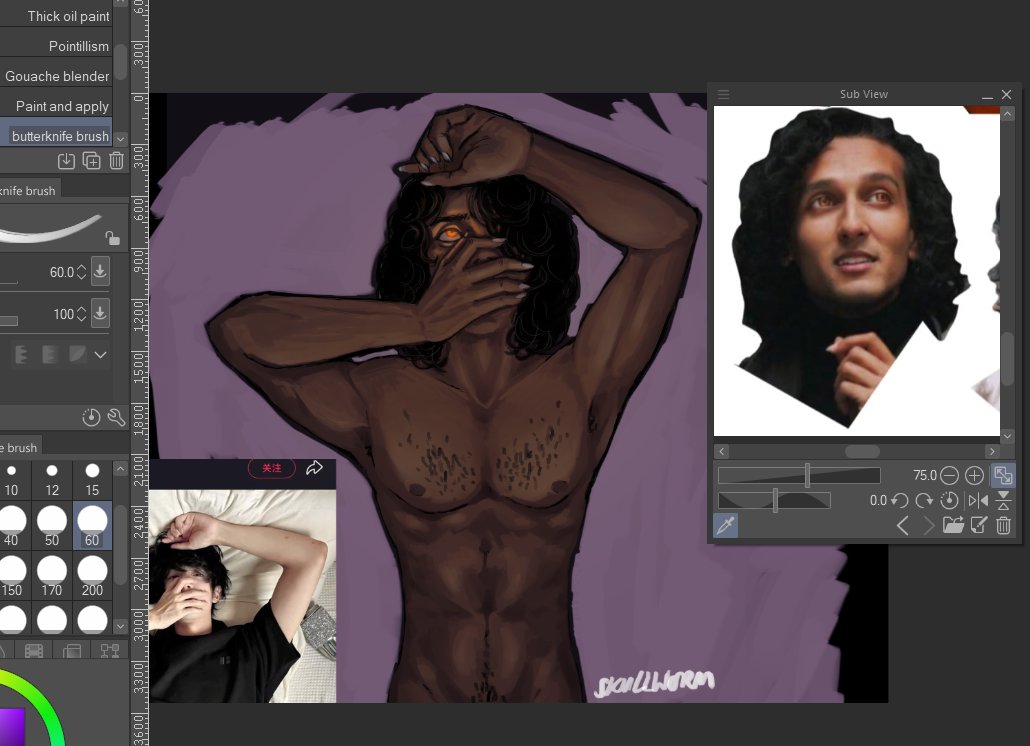The image size is (1030, 746).
Task: Click the dynamics button beside brush size 60.0
Action: (100, 271)
